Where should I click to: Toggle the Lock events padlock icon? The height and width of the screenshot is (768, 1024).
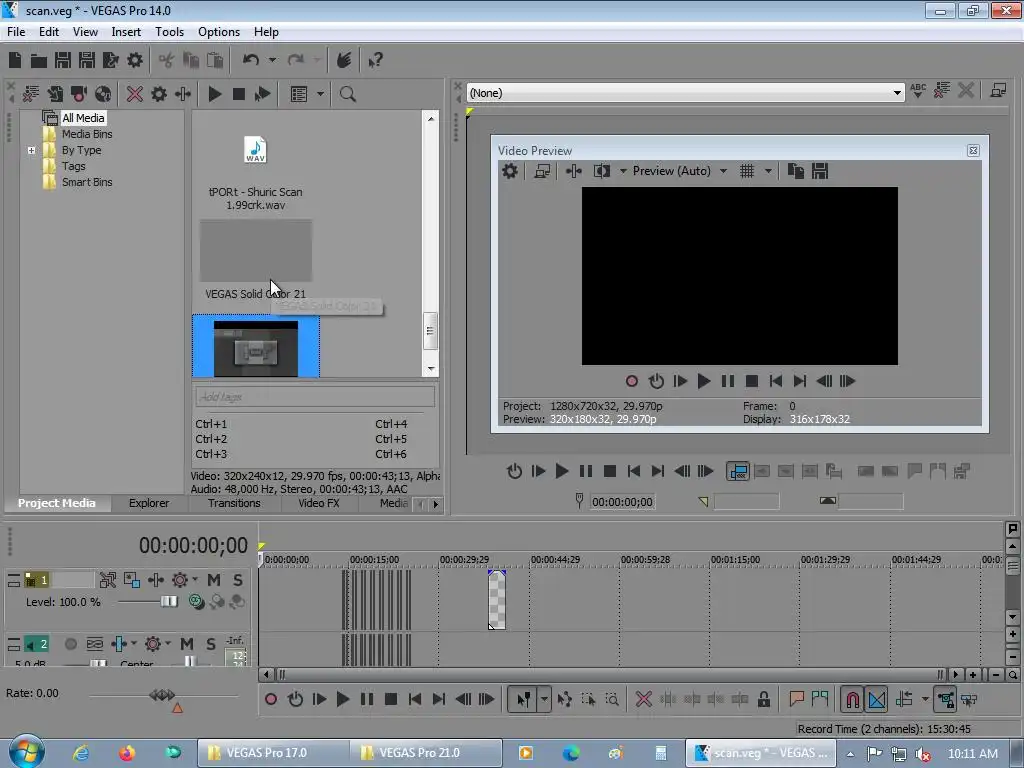(763, 699)
